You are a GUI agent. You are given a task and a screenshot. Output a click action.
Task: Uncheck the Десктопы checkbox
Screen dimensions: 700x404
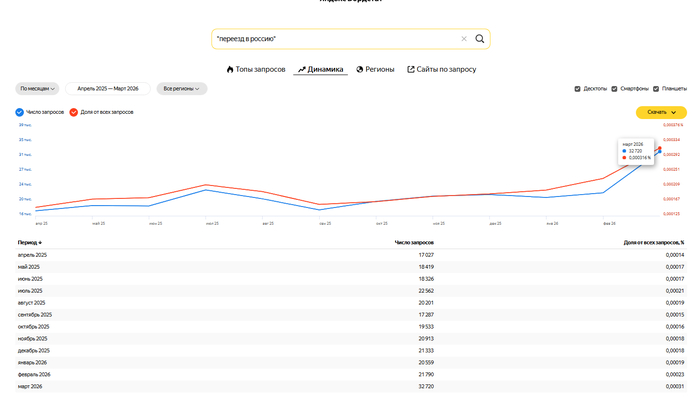(577, 89)
